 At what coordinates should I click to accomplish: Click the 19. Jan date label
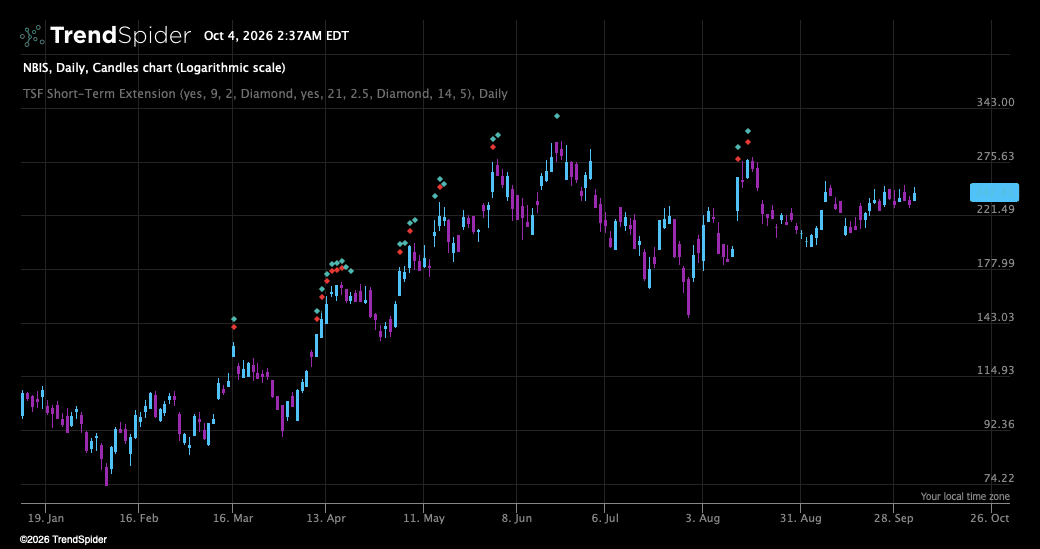(x=45, y=518)
